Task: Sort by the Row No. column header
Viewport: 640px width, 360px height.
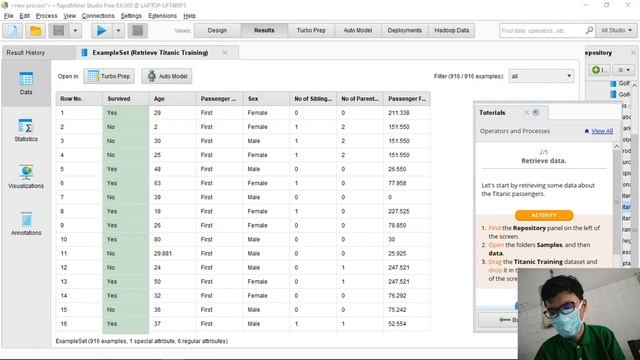Action: (x=79, y=99)
